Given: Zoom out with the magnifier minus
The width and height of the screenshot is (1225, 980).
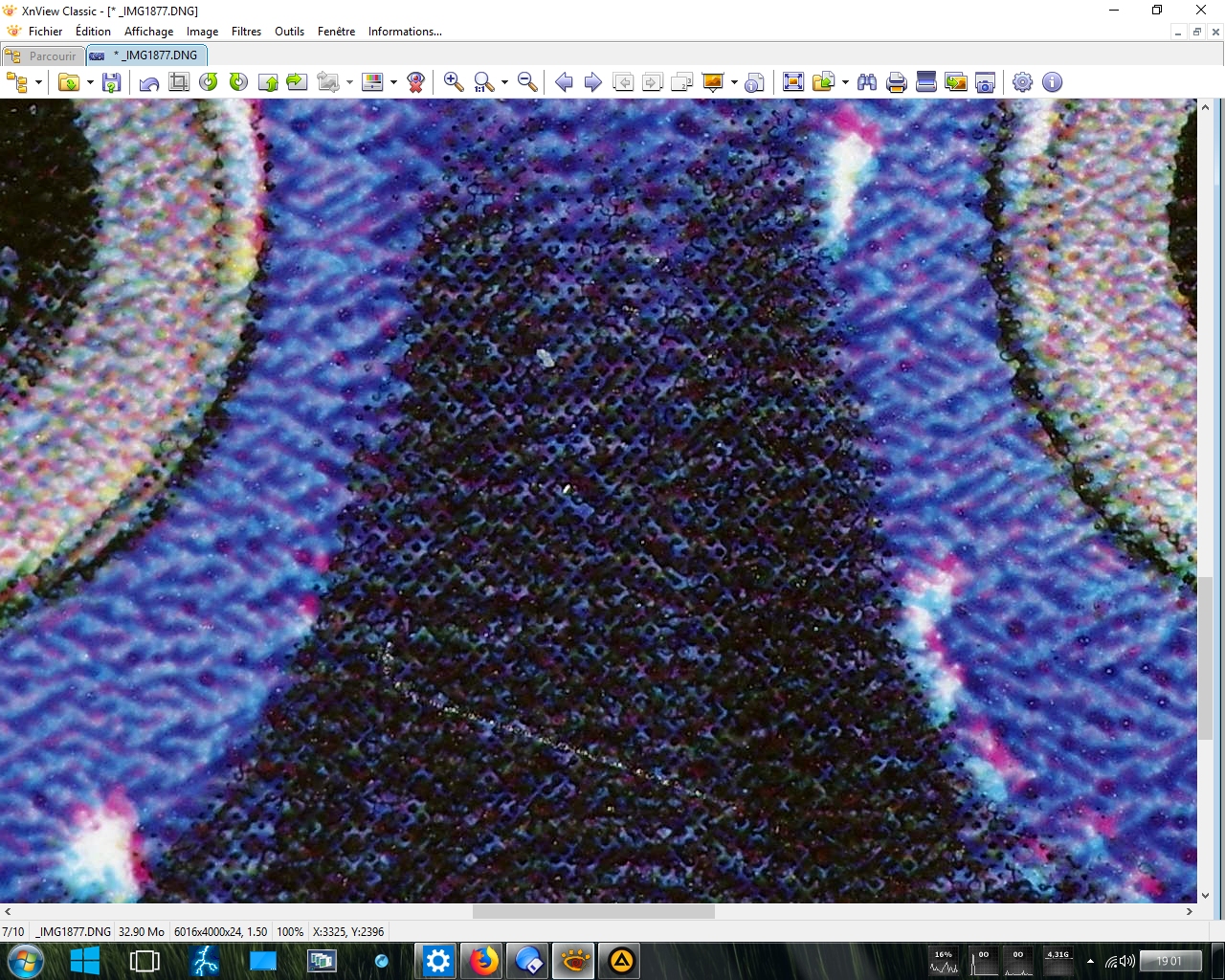Looking at the screenshot, I should pyautogui.click(x=527, y=82).
